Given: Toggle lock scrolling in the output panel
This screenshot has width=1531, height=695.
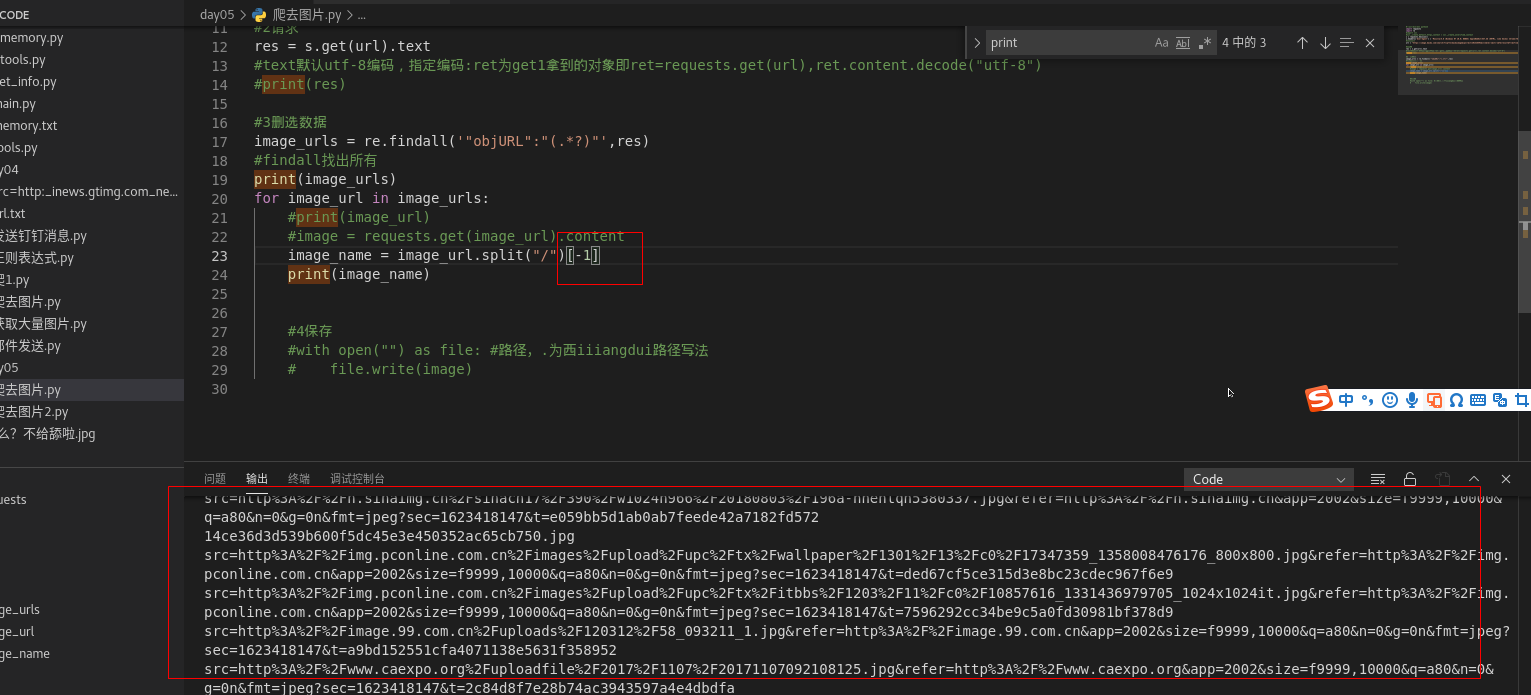Looking at the screenshot, I should coord(1409,479).
